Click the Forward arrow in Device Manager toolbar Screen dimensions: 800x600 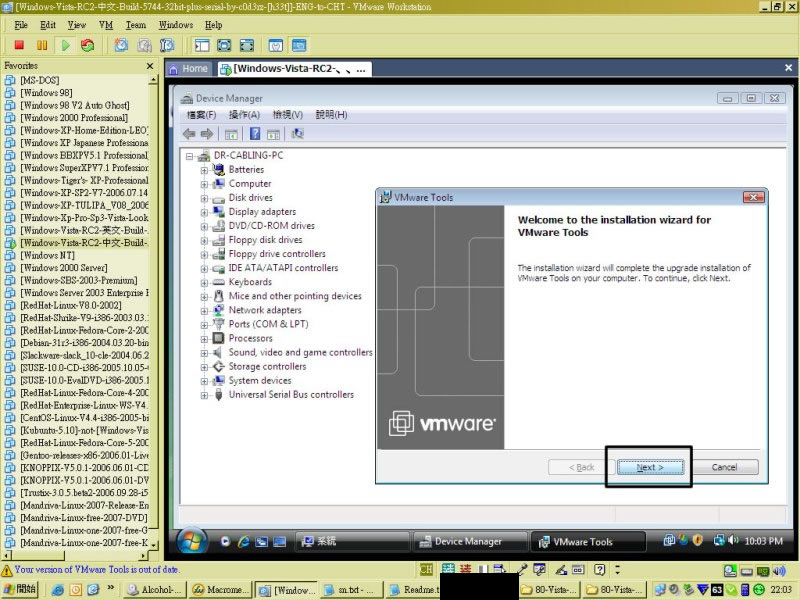point(207,134)
